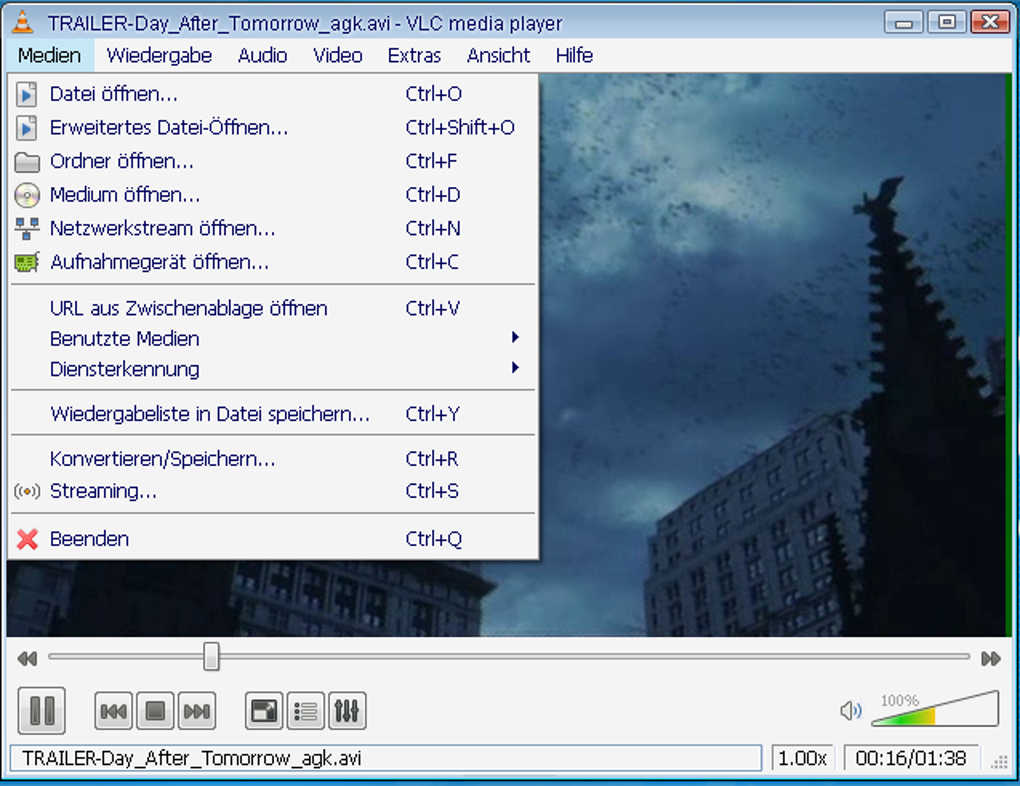This screenshot has width=1020, height=786.
Task: Jump to previous track button
Action: click(x=113, y=711)
